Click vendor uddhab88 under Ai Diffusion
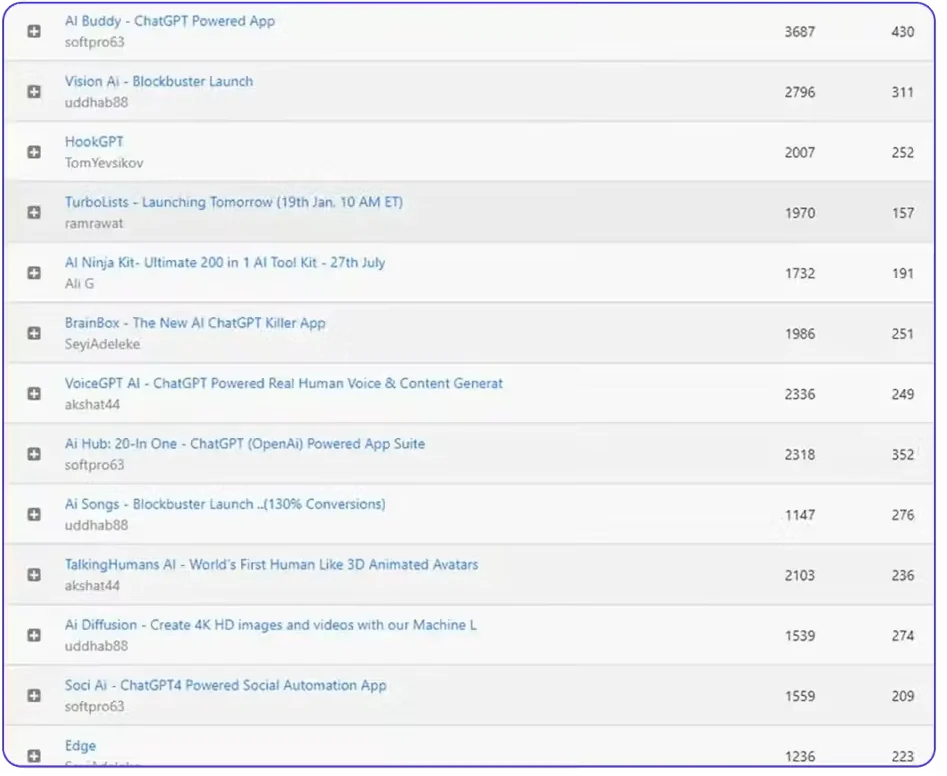 tap(96, 646)
